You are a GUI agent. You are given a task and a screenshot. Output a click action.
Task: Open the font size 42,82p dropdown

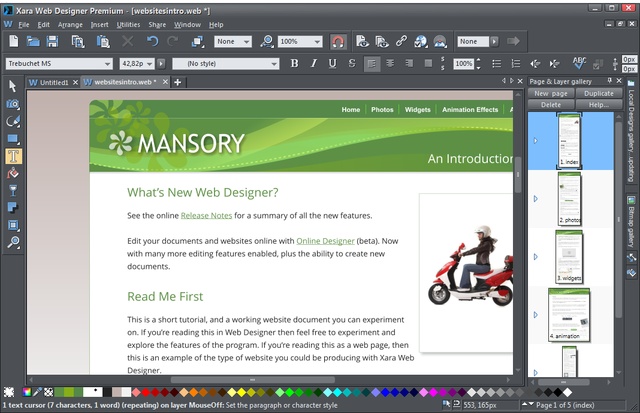[x=149, y=64]
